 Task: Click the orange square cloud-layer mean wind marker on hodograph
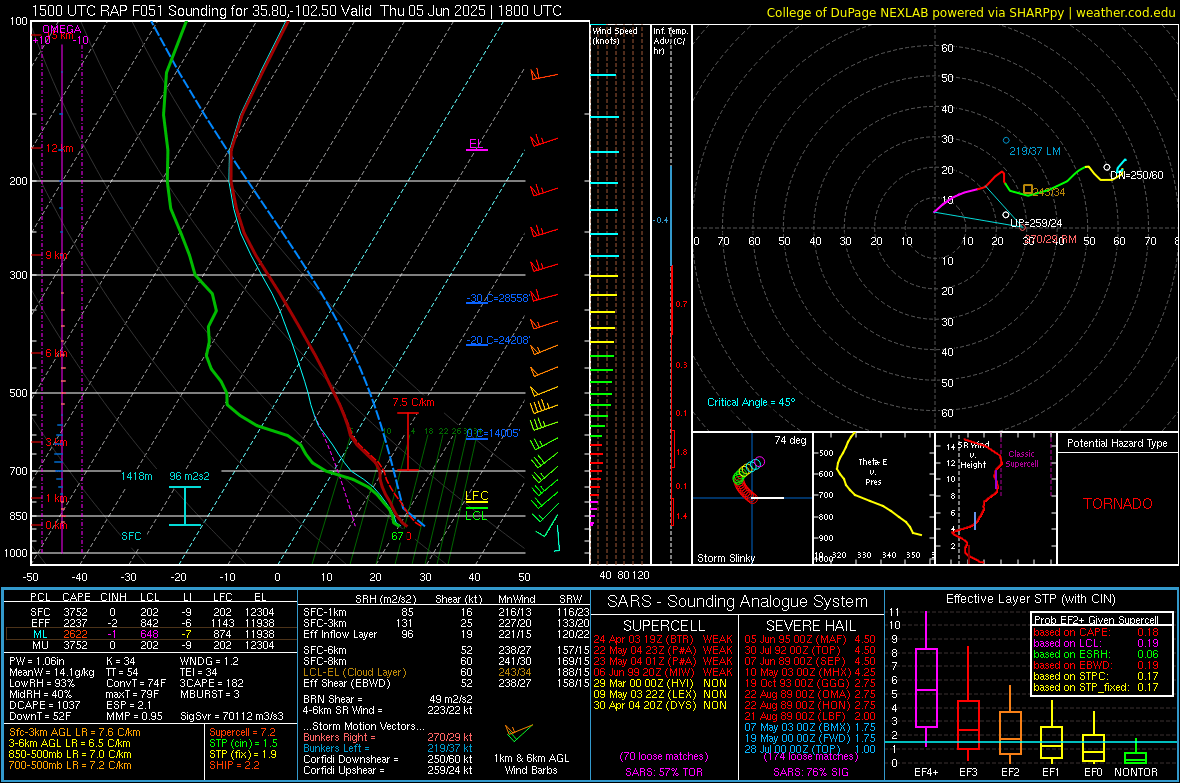1028,190
